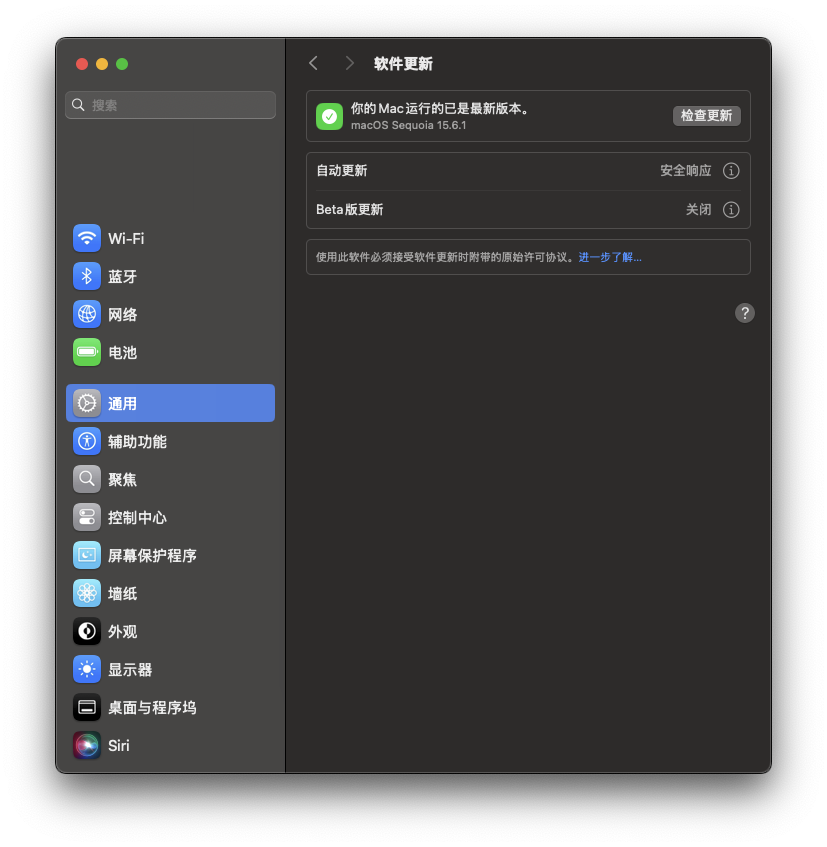827x847 pixels.
Task: Click the 软件更新 page title
Action: [403, 64]
